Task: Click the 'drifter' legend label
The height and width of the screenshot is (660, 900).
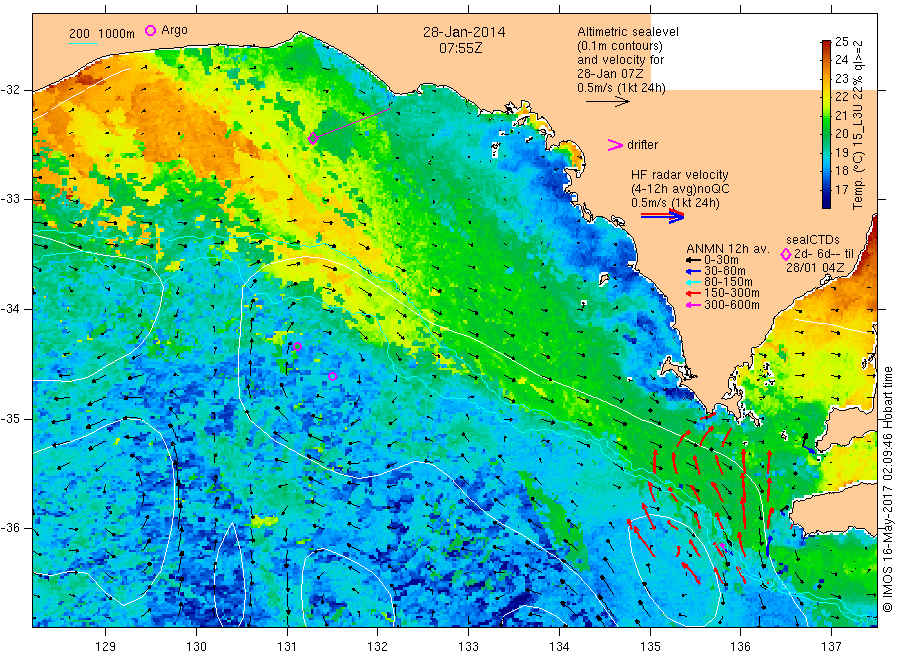Action: point(642,145)
